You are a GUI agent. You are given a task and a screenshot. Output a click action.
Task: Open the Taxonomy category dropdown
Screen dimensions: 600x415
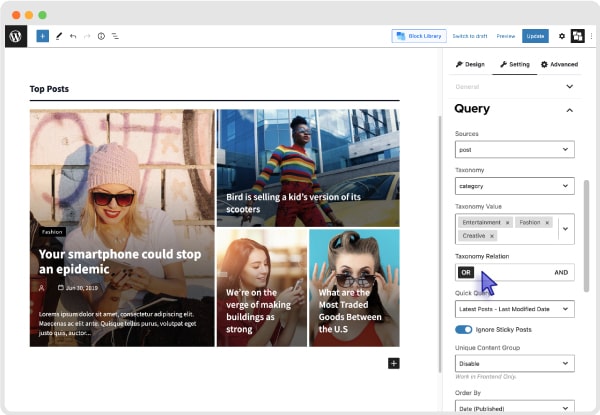(514, 186)
